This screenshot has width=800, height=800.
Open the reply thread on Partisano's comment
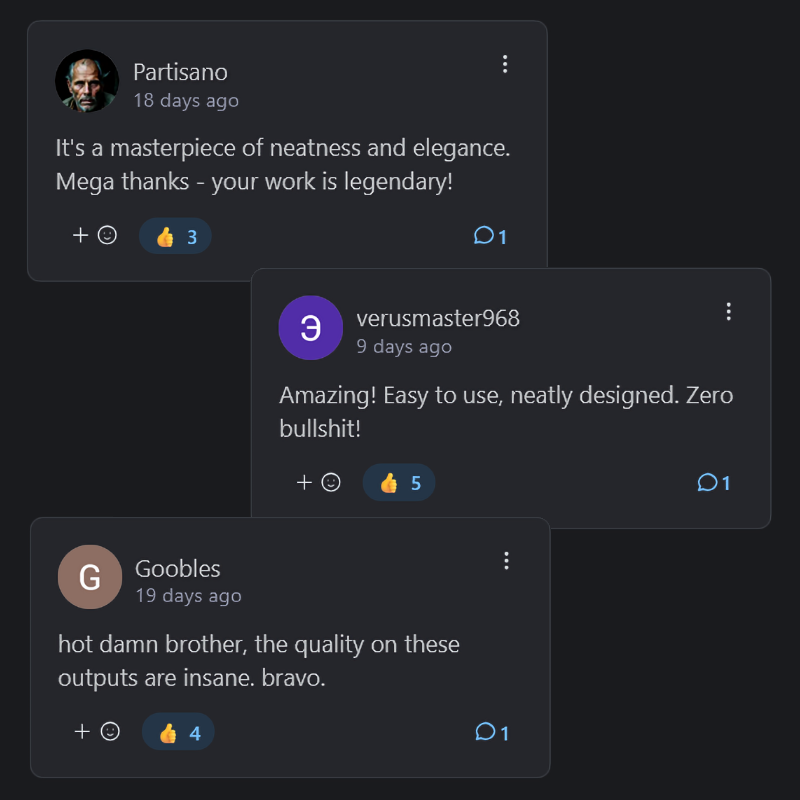491,237
